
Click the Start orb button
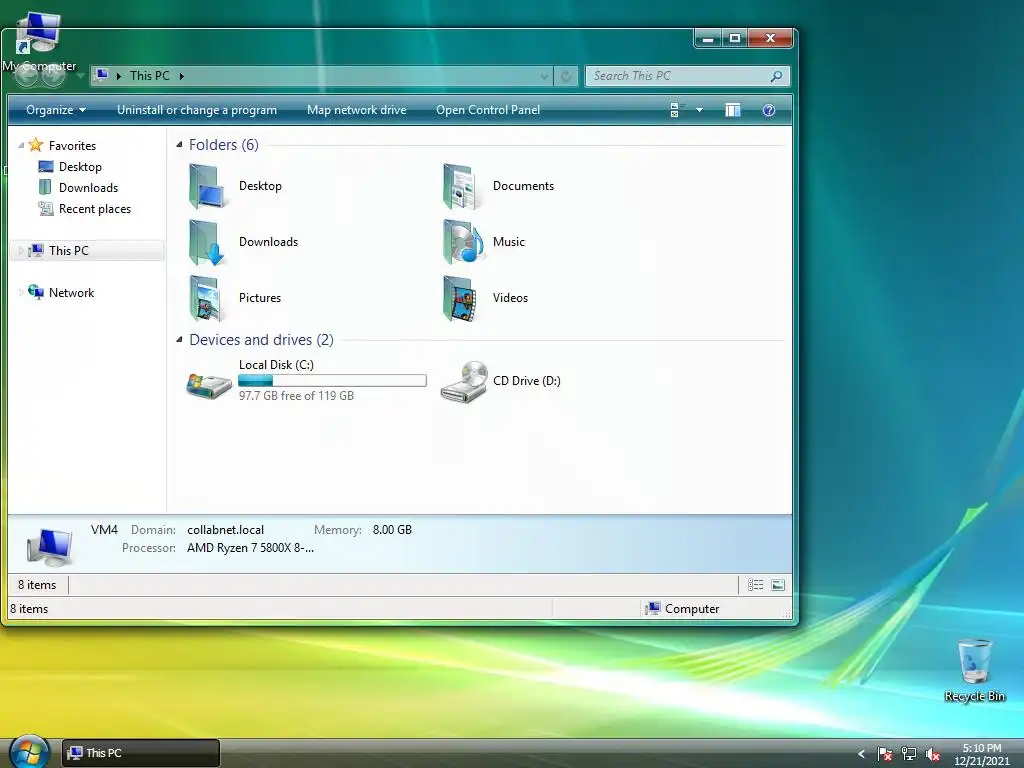click(x=29, y=751)
